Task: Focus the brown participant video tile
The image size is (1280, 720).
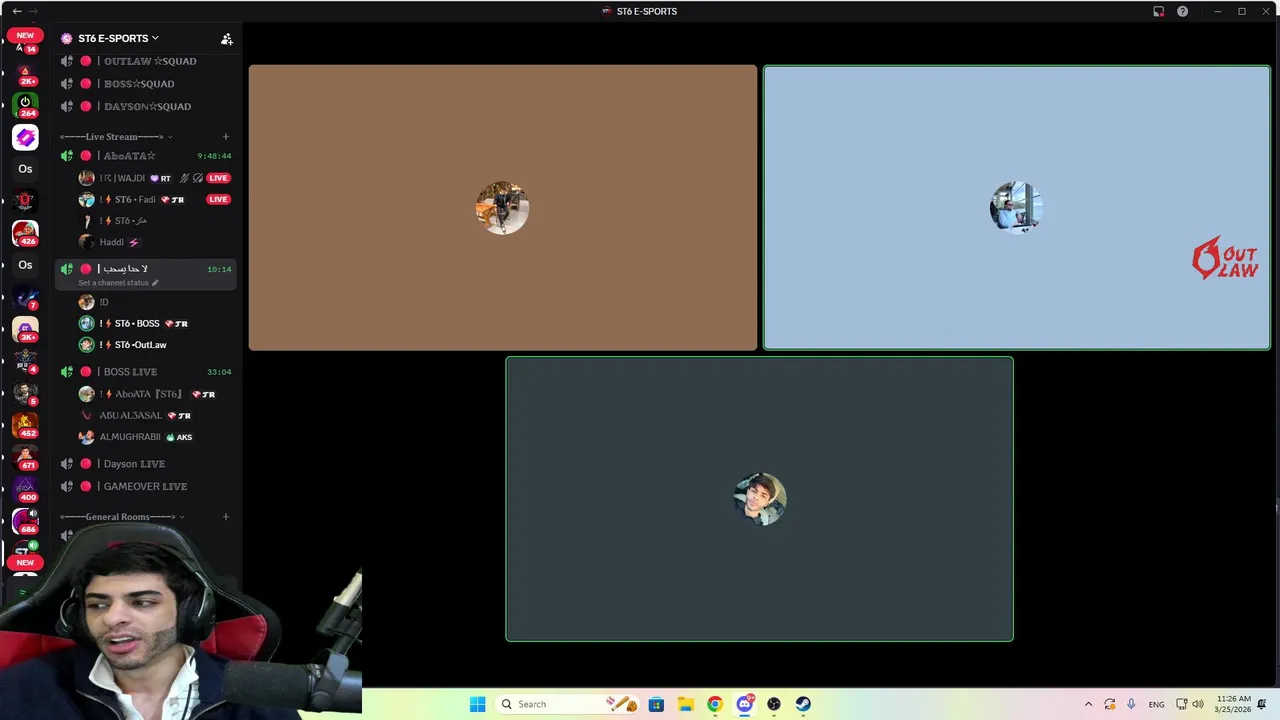Action: 503,208
